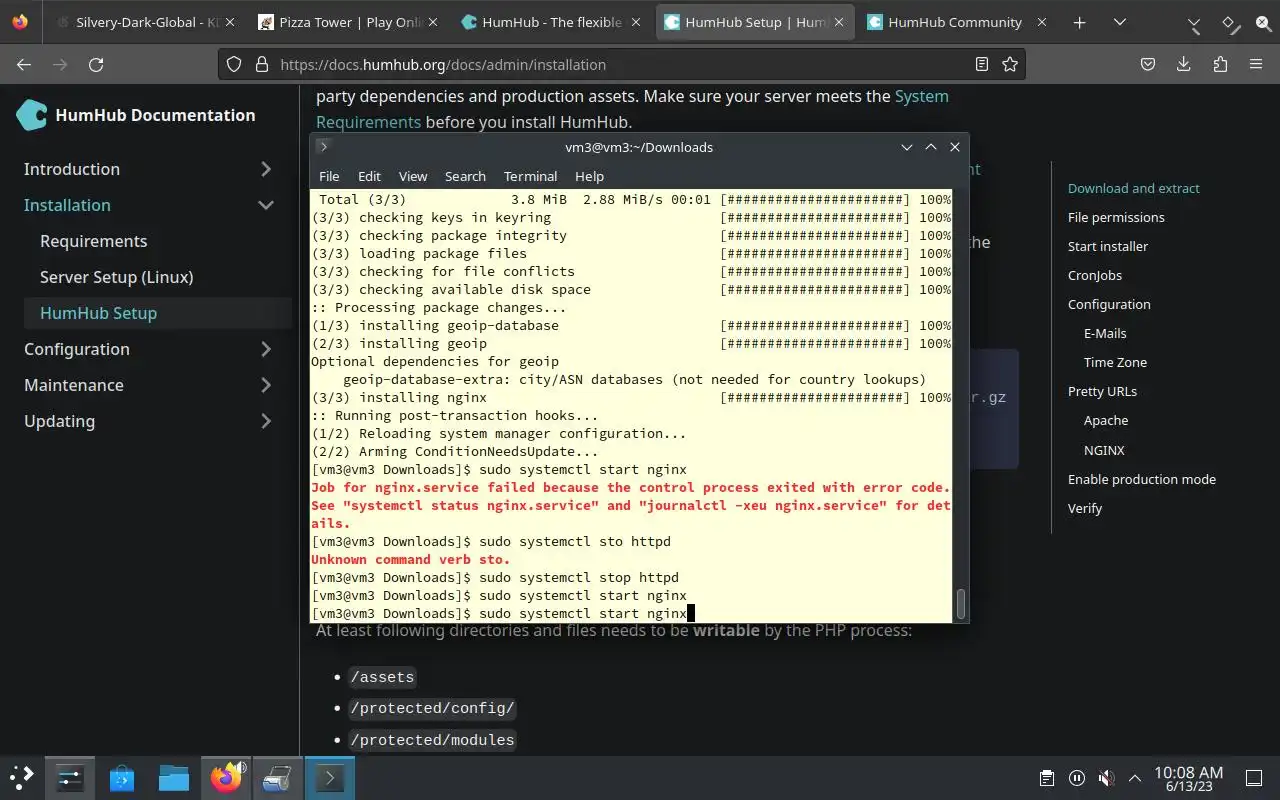Open the terminal File menu
1280x800 pixels.
[x=329, y=176]
